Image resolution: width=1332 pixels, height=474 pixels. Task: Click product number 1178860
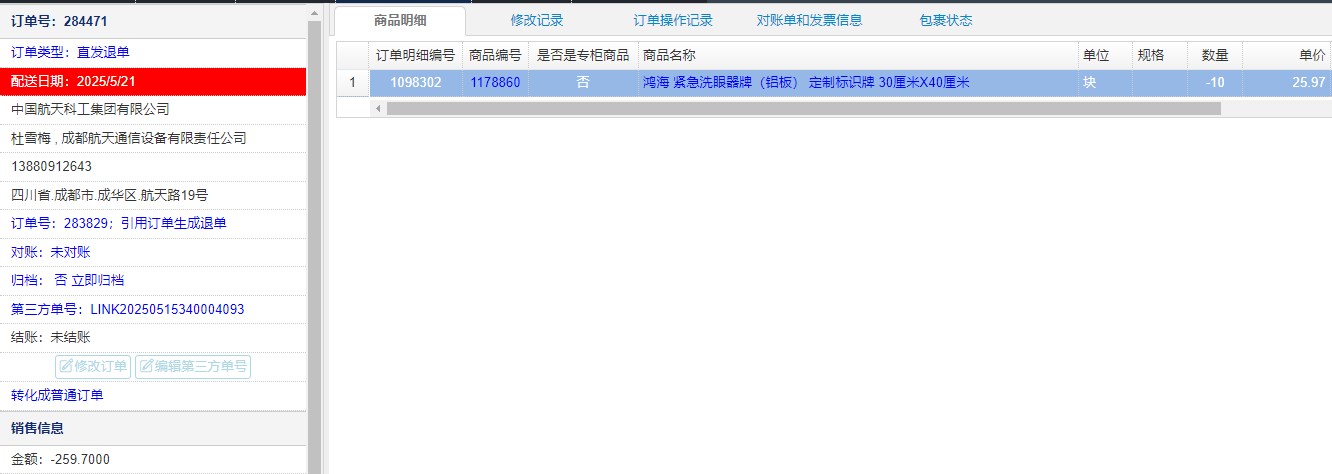495,83
